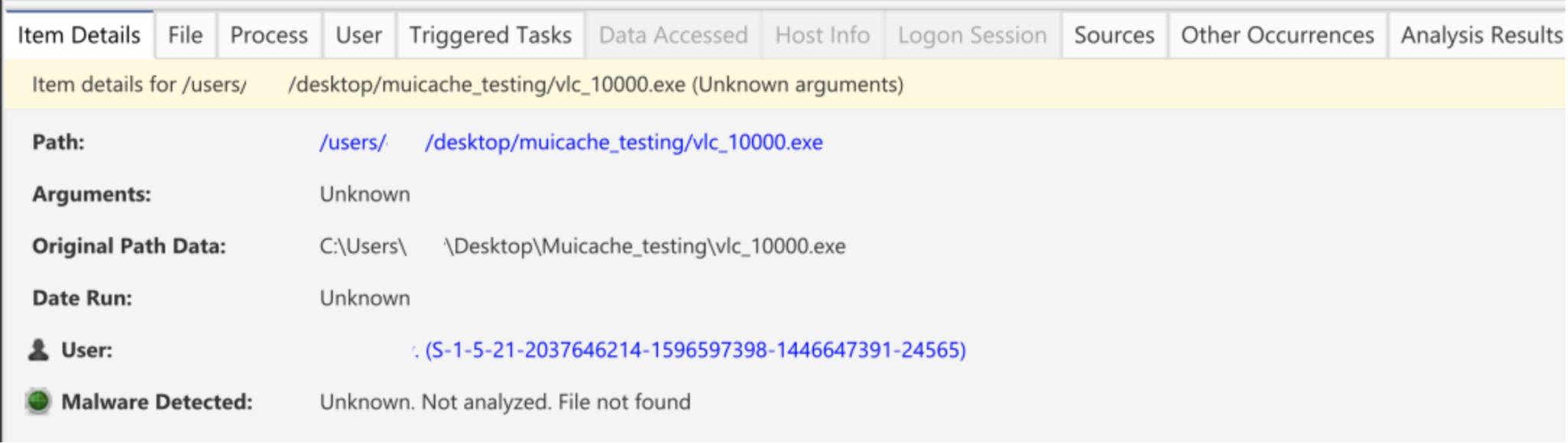Viewport: 1568px width, 443px height.
Task: Switch to the File tab
Action: 185,34
